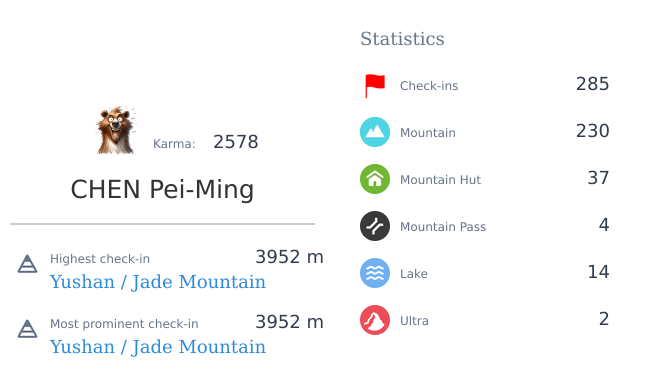Select the cyan Mountain icon

[x=375, y=132]
